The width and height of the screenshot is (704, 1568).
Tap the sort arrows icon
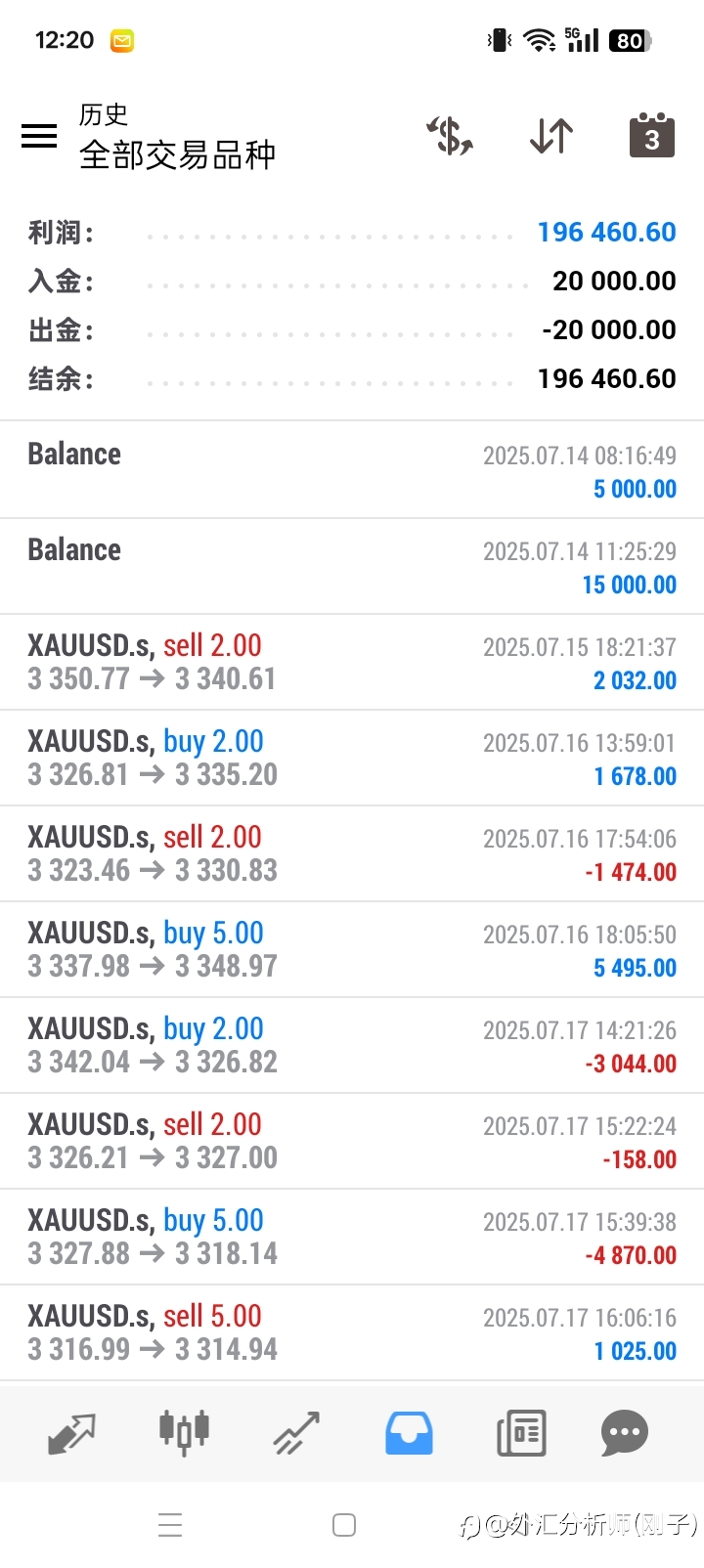(x=551, y=136)
